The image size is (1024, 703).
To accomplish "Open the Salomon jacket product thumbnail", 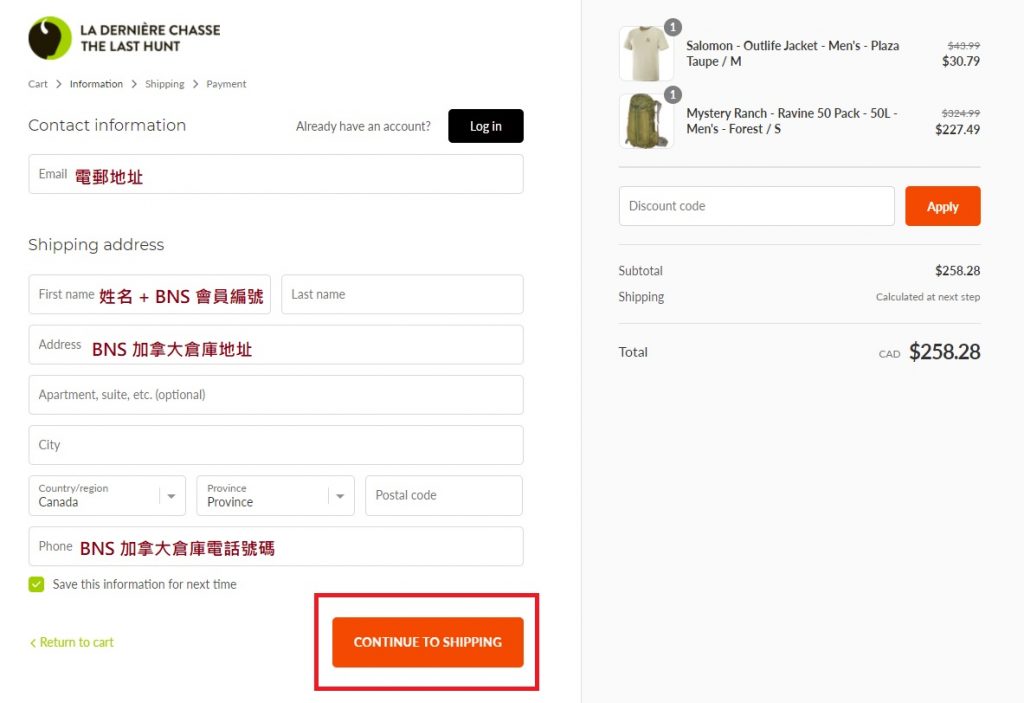I will pyautogui.click(x=645, y=55).
